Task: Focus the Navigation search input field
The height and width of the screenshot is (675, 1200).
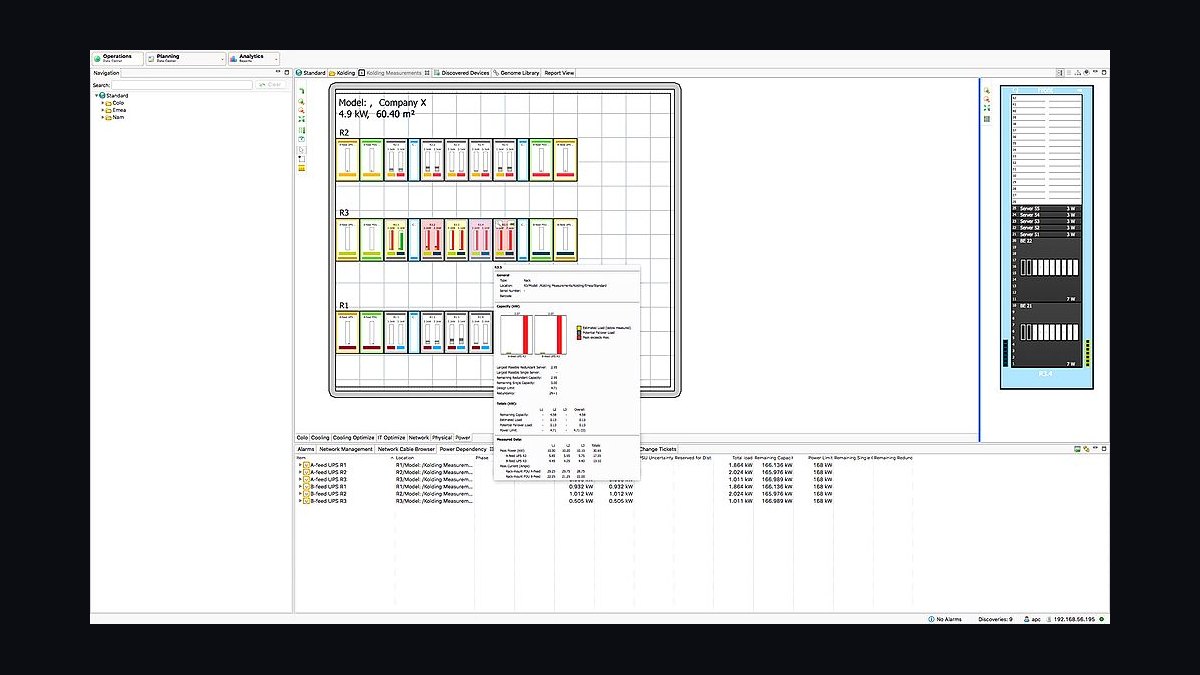Action: [x=182, y=85]
